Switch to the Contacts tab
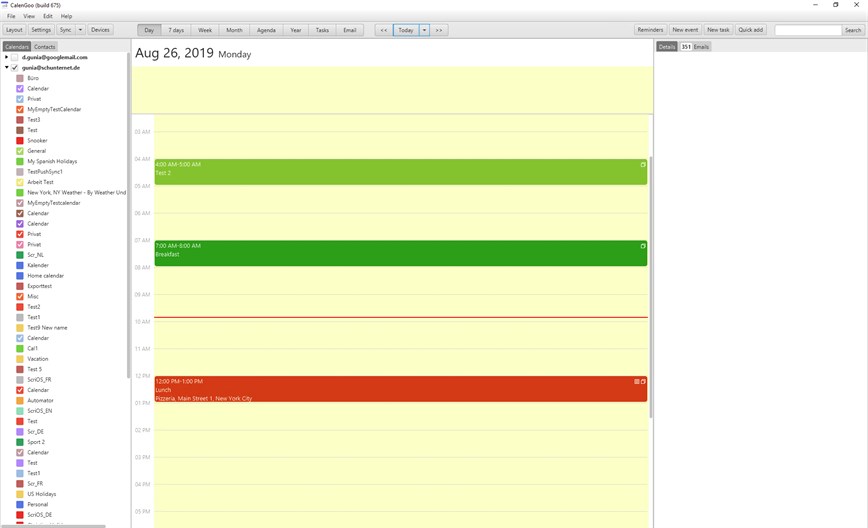 click(45, 47)
